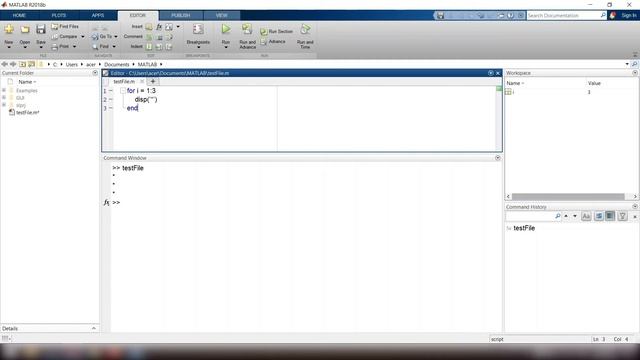Click the up one folder level icon
The image size is (640, 360).
22,64
